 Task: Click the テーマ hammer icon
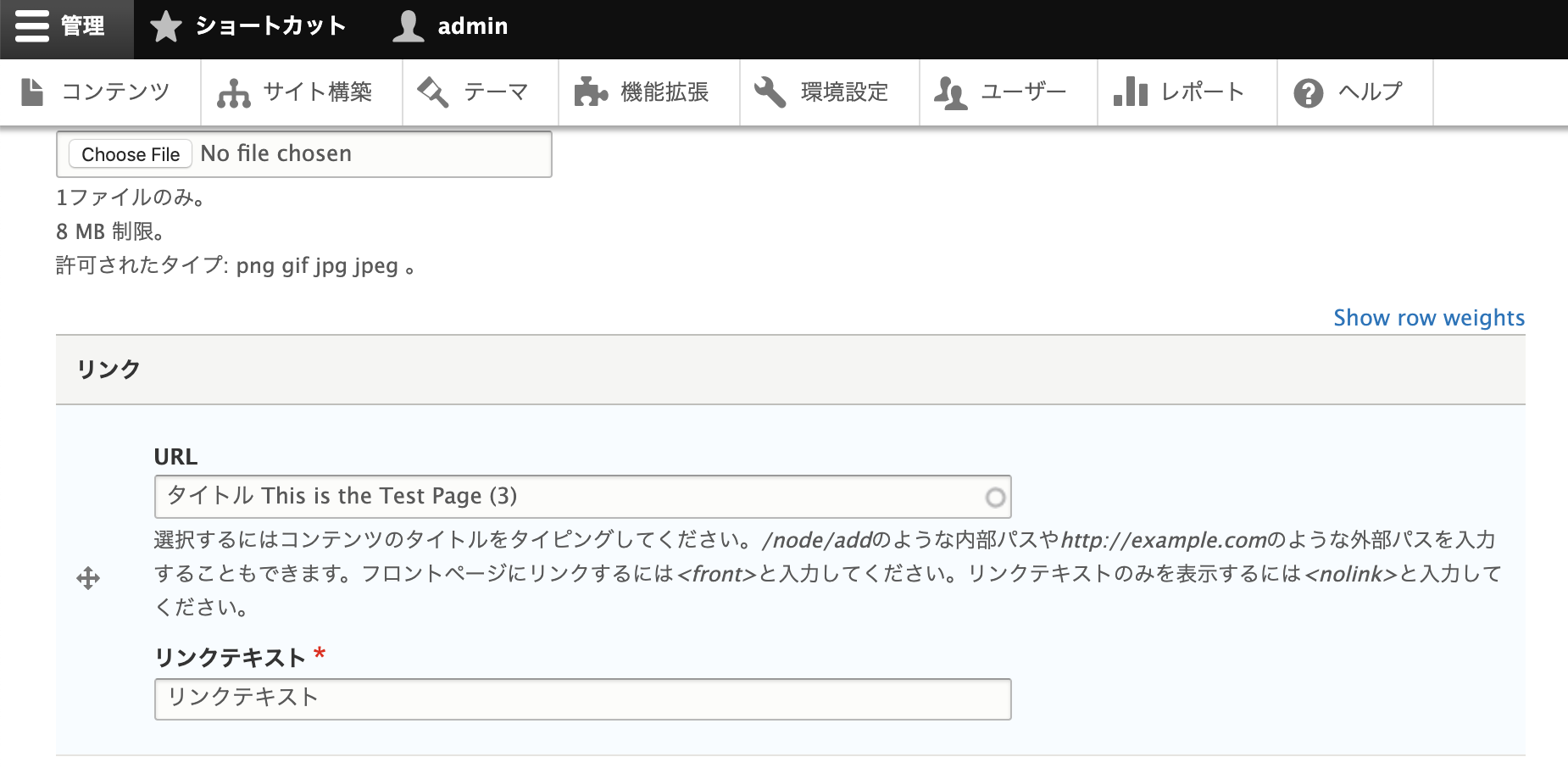(432, 92)
